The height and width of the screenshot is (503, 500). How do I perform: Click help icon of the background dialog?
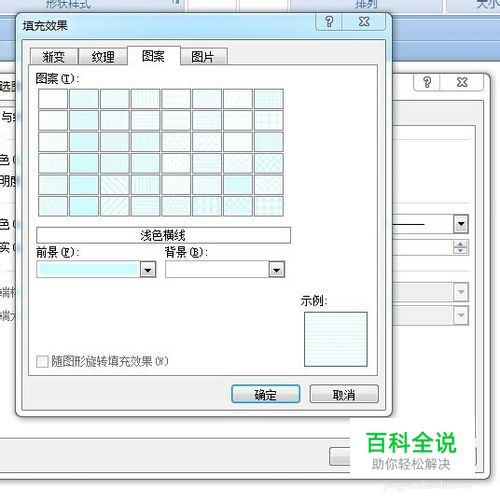coord(427,82)
